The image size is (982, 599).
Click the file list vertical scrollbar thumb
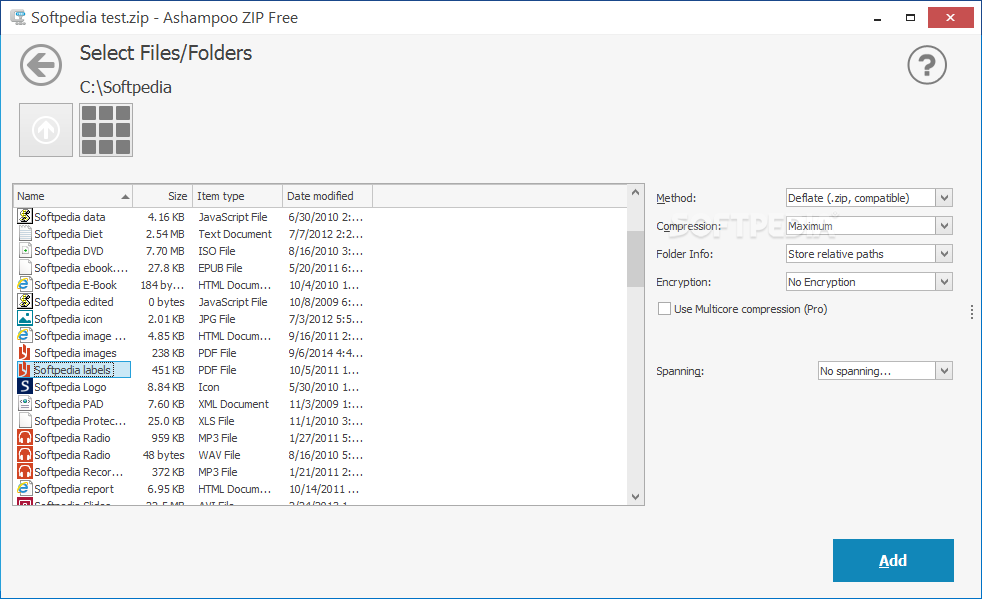pos(636,259)
